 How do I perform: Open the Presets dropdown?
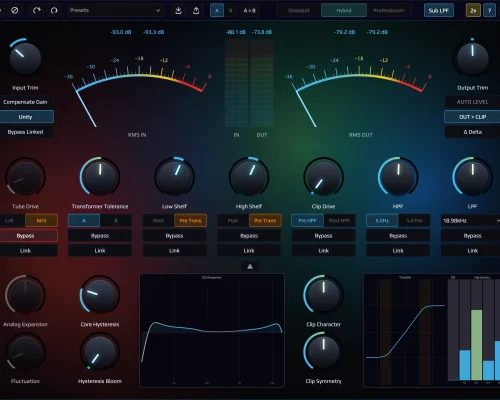(x=115, y=10)
